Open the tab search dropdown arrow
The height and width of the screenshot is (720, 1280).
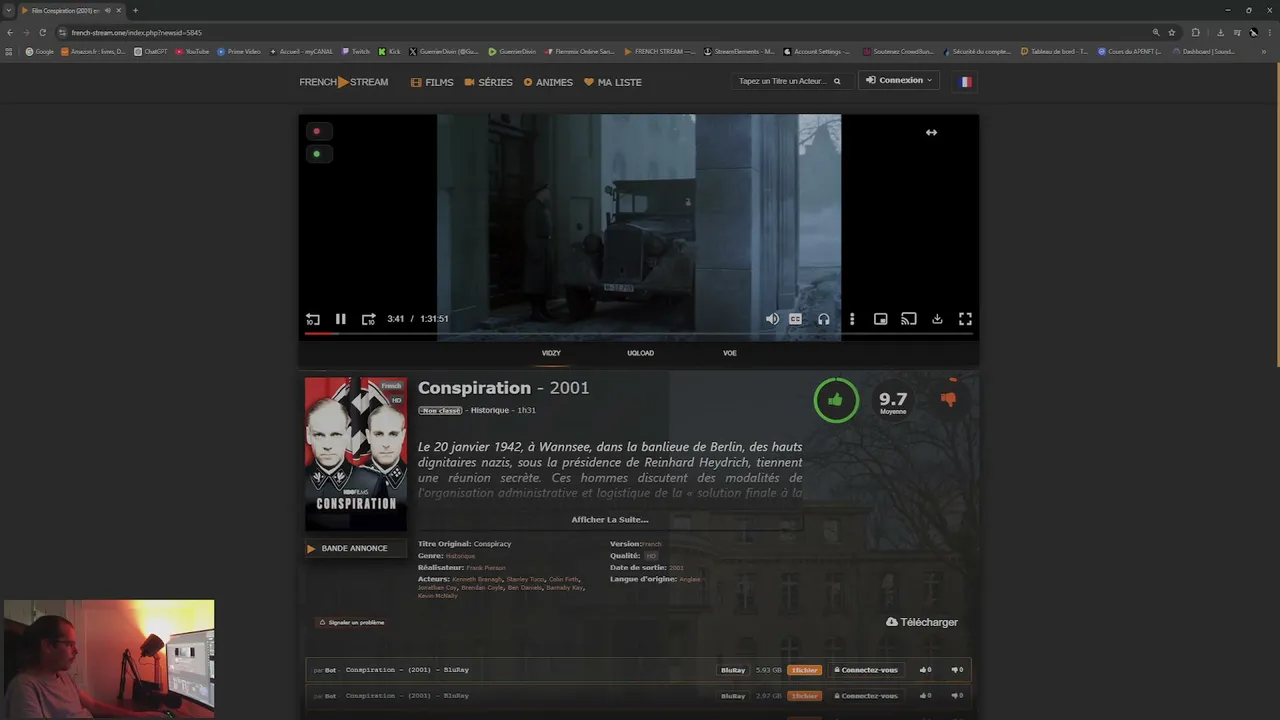pyautogui.click(x=8, y=10)
